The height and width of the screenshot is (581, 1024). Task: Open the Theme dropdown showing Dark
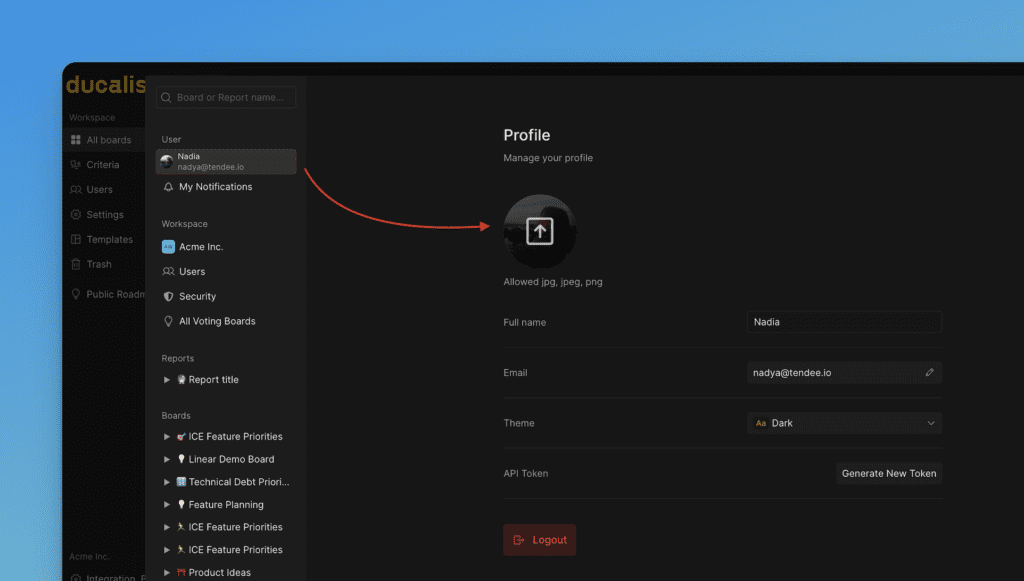844,423
